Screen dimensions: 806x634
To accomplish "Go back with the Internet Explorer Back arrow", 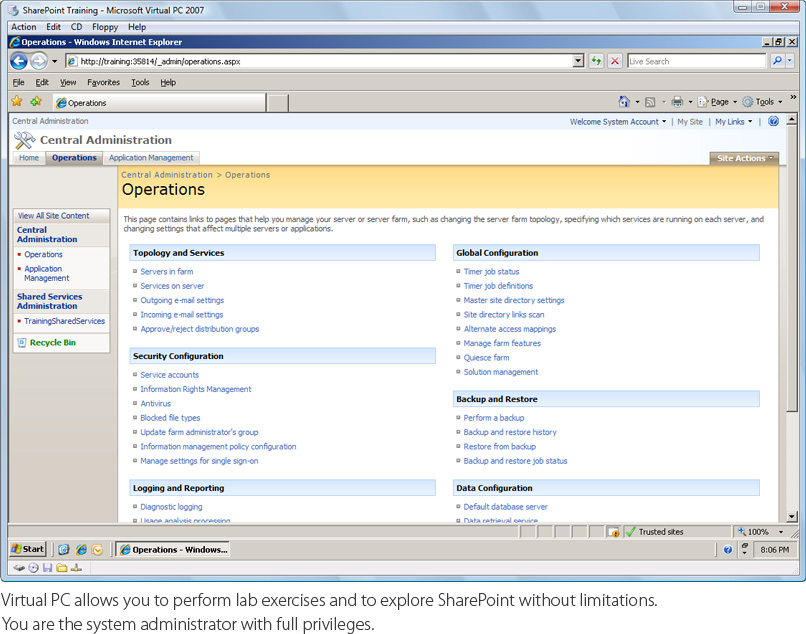I will click(x=19, y=61).
